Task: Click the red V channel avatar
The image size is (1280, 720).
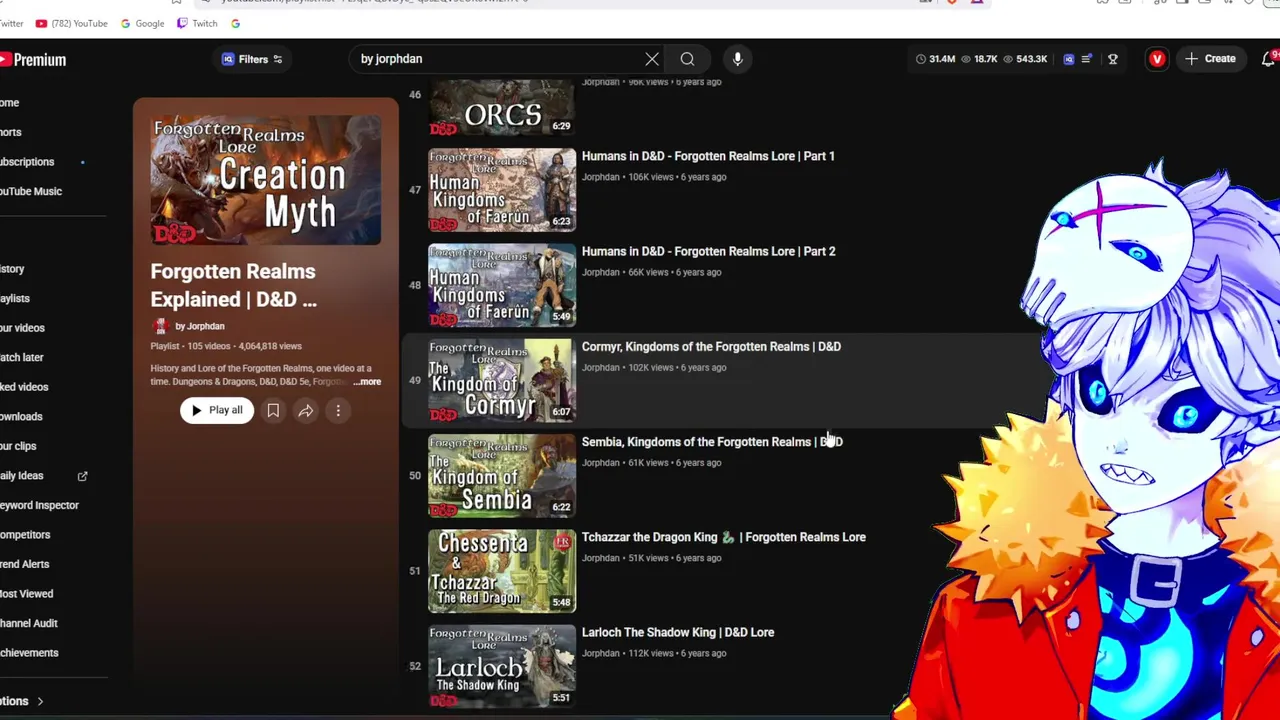Action: pos(1157,59)
